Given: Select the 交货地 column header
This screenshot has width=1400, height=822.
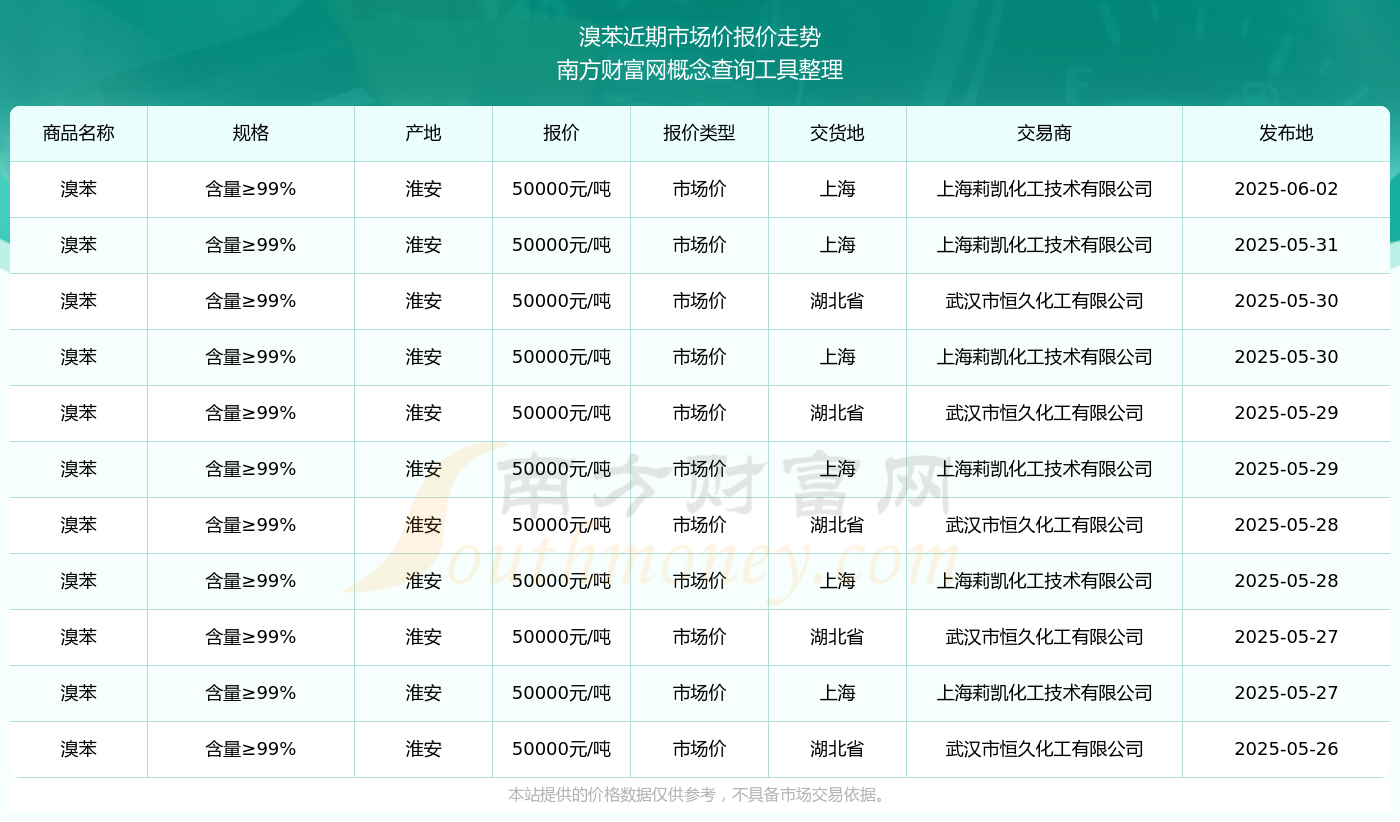Looking at the screenshot, I should [x=838, y=133].
